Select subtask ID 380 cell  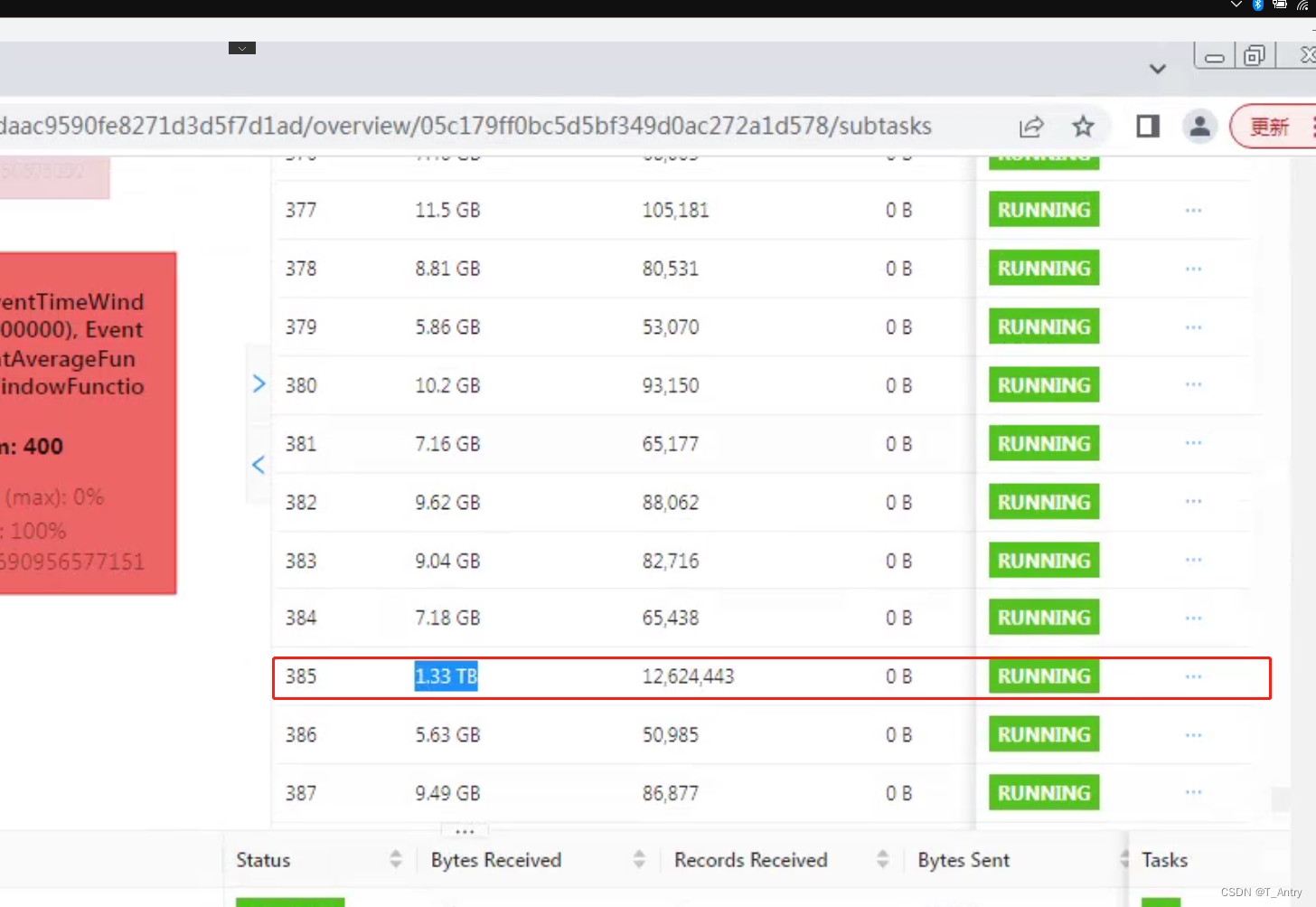pos(301,385)
